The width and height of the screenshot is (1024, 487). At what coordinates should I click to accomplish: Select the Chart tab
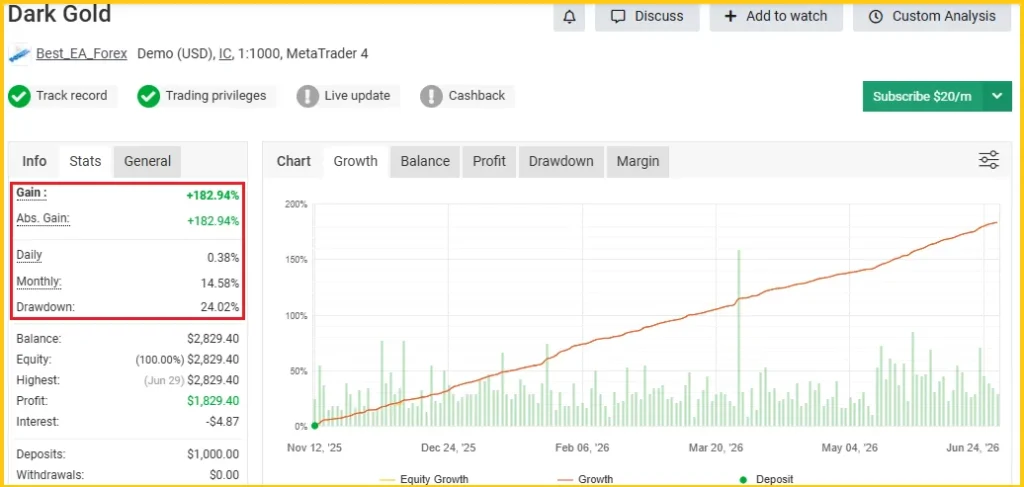coord(294,161)
